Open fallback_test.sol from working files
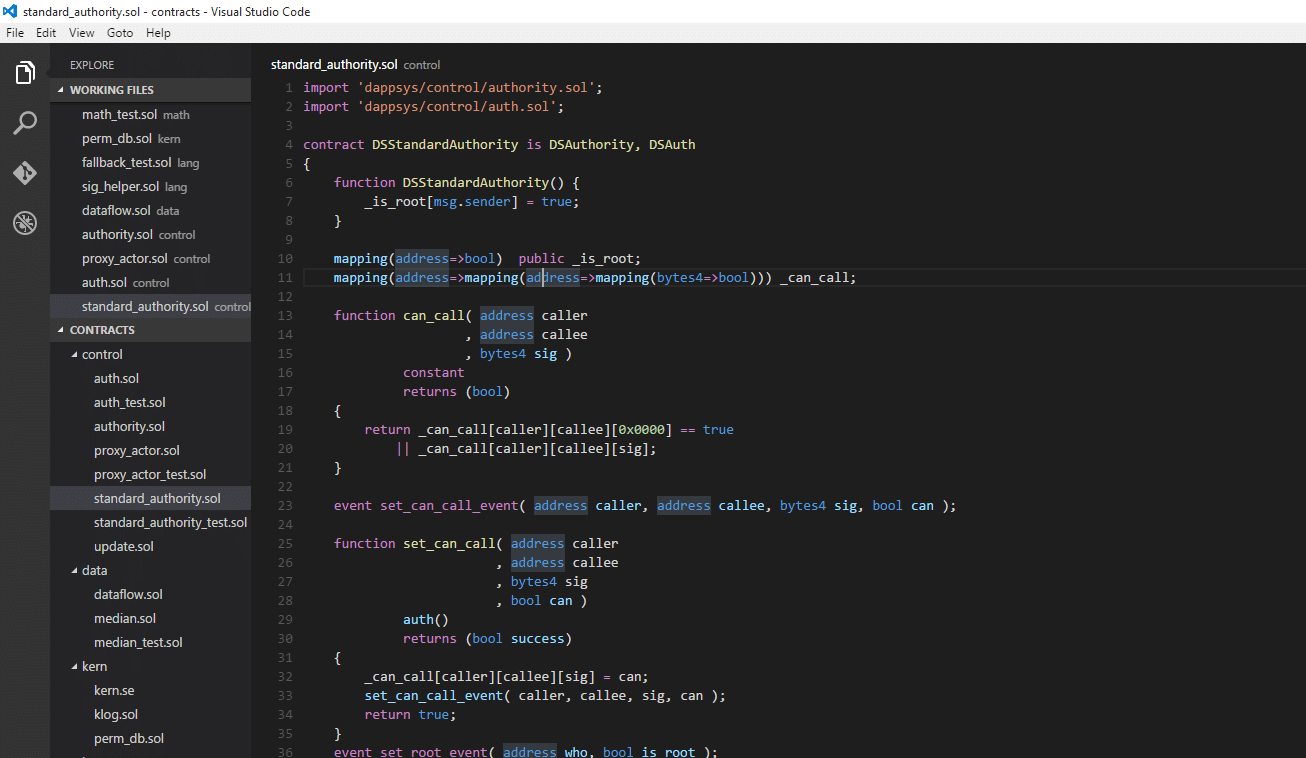1306x758 pixels. (127, 163)
